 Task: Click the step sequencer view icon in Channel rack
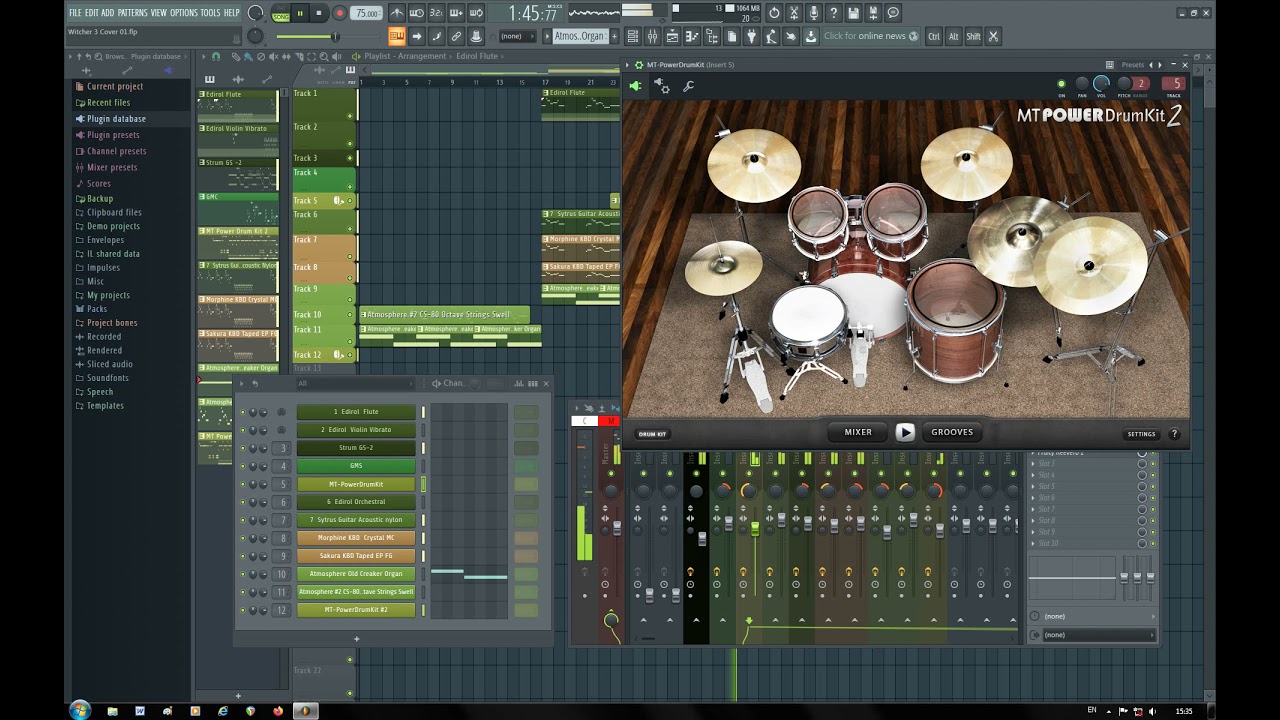(533, 383)
